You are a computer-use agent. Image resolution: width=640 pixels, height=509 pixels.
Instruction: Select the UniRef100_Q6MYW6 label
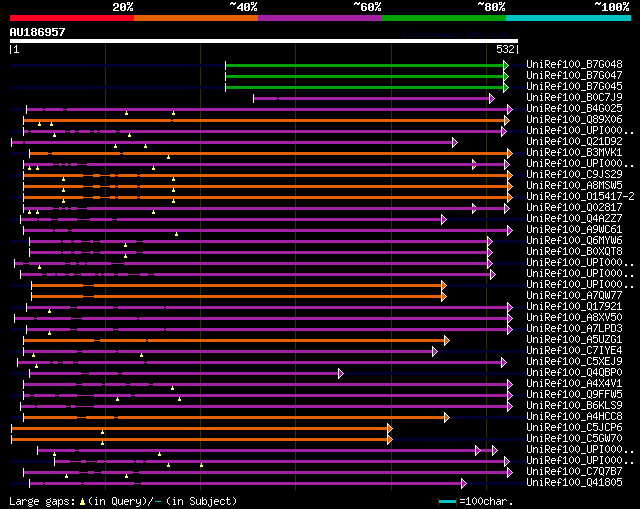point(574,240)
